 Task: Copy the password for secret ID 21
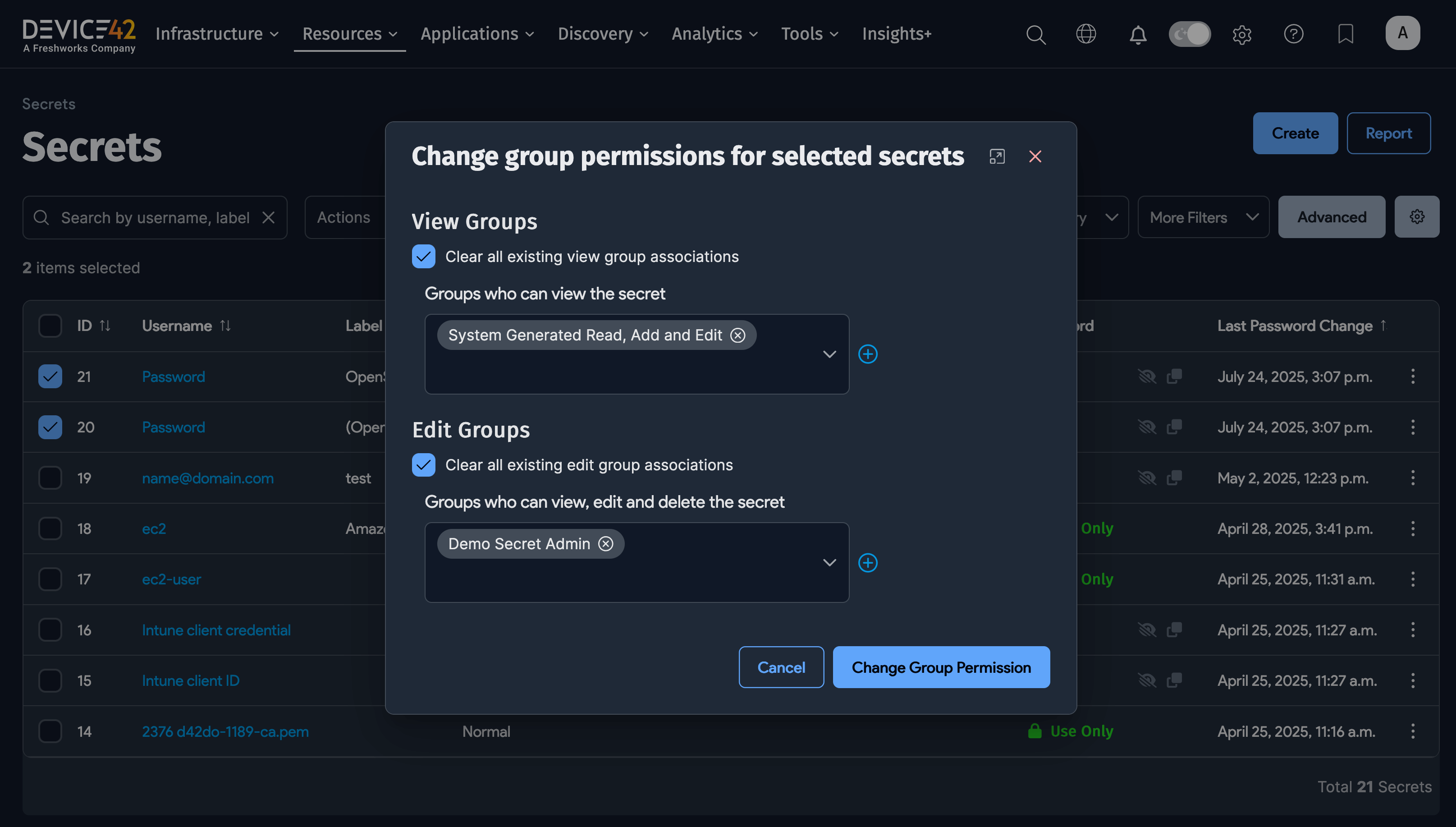tap(1174, 376)
